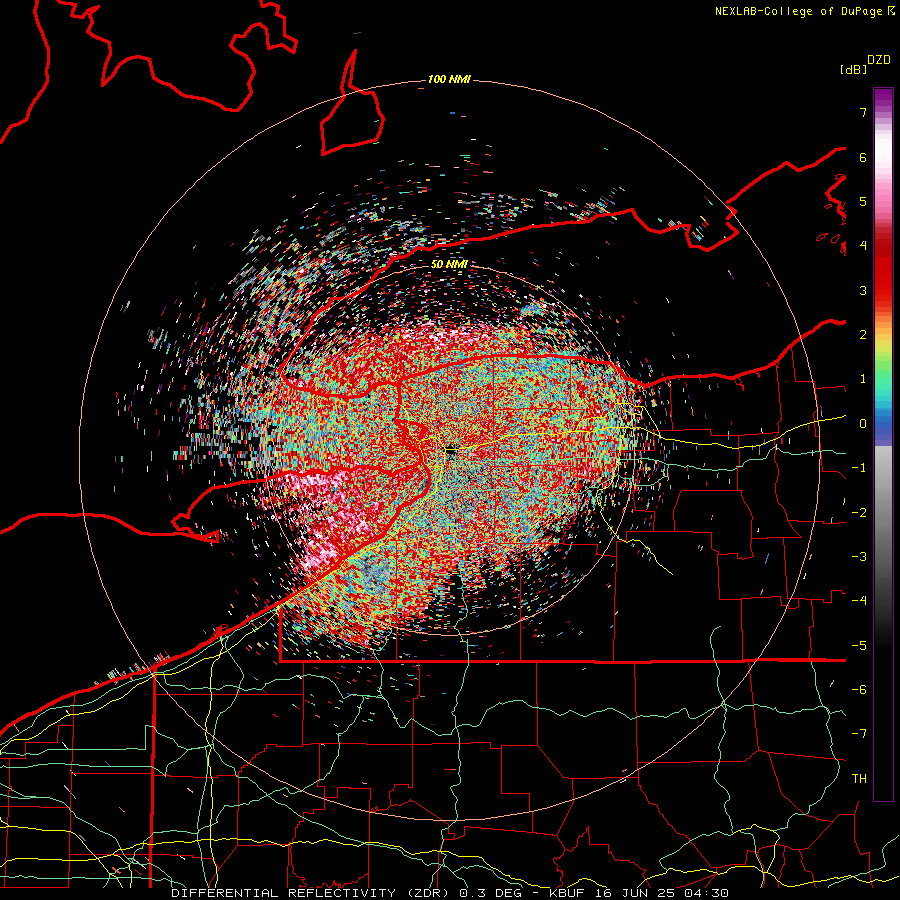
Task: Click the 0 dB legend tick label
Action: (863, 424)
